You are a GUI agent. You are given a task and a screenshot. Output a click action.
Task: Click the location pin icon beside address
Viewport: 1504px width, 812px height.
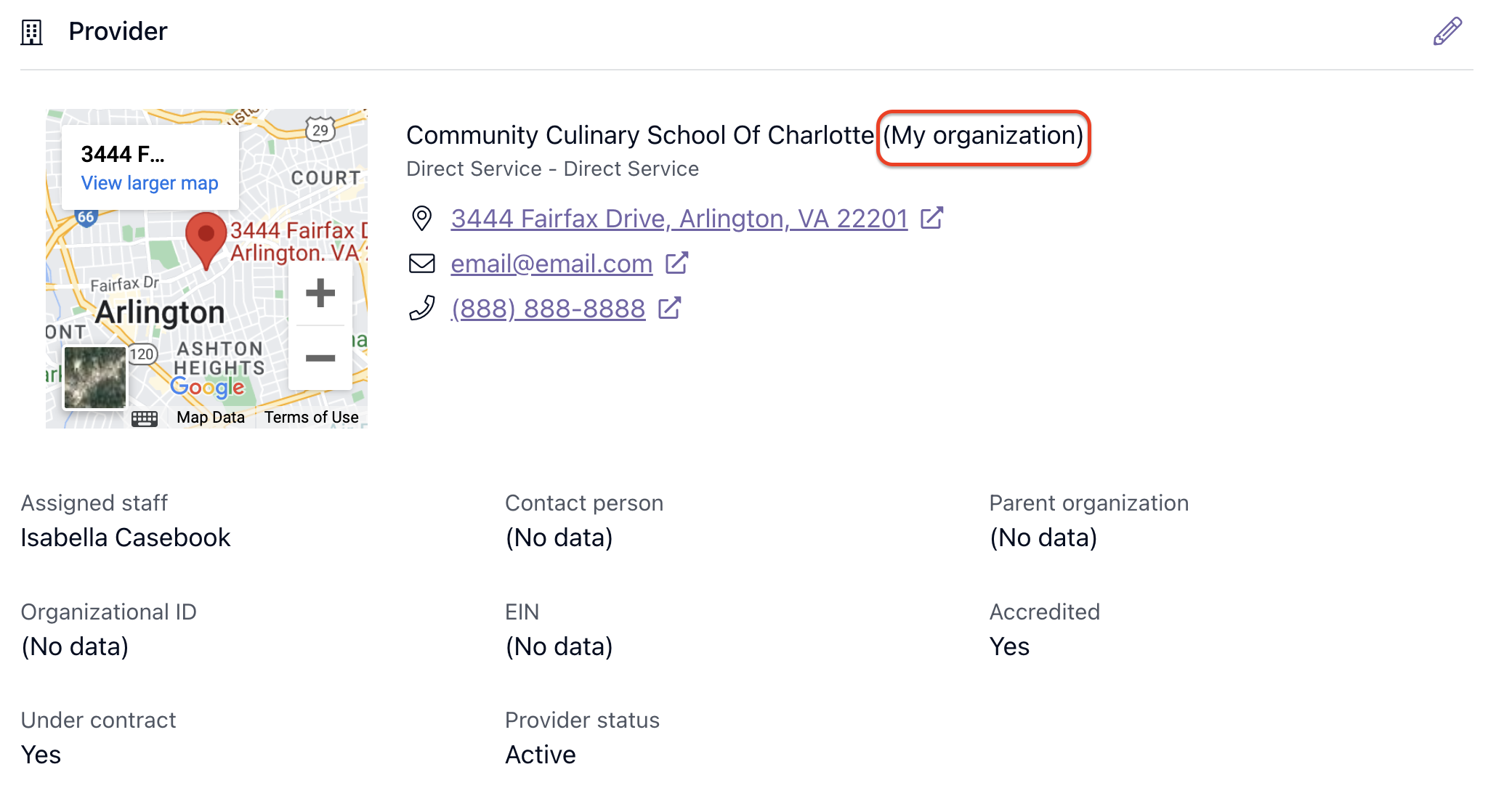click(421, 218)
